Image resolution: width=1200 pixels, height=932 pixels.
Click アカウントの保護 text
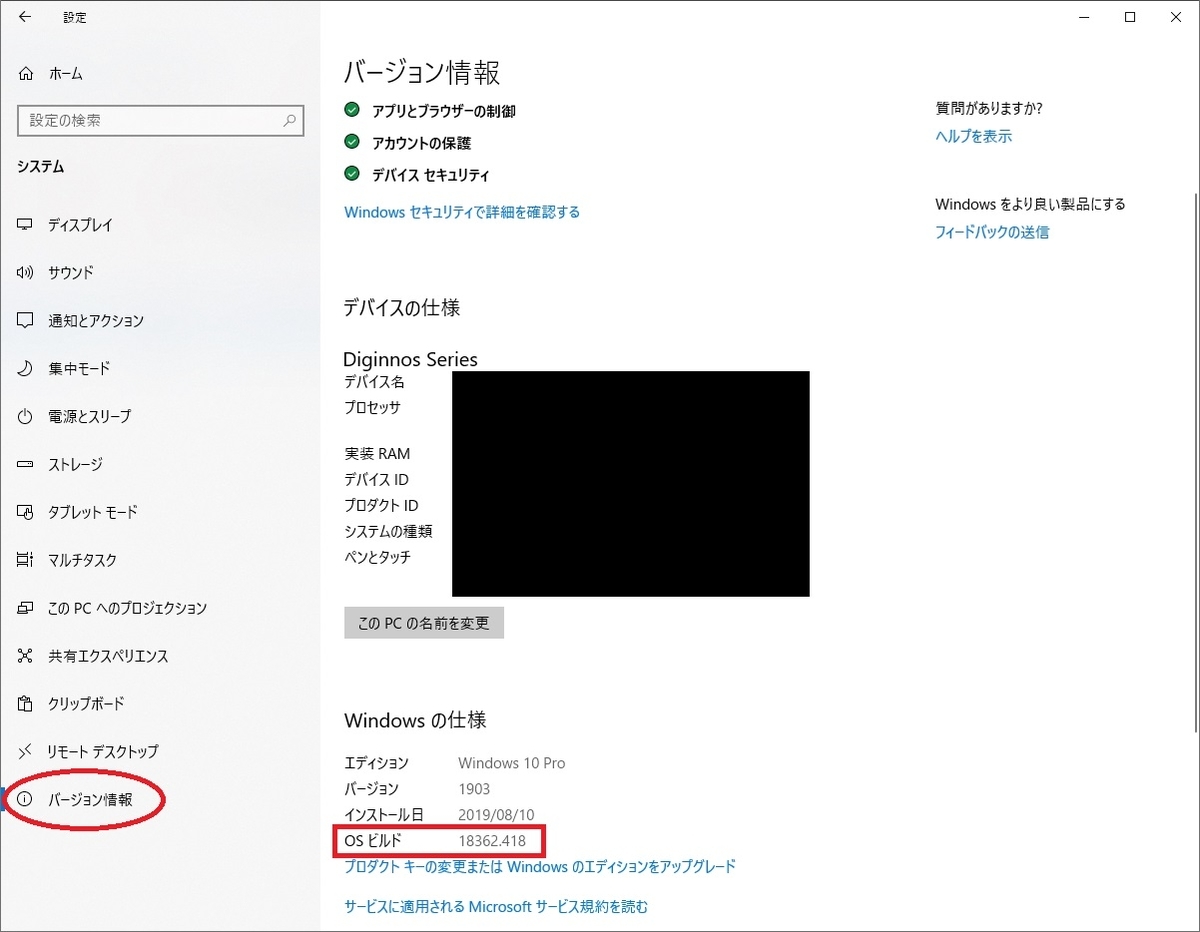tap(421, 143)
